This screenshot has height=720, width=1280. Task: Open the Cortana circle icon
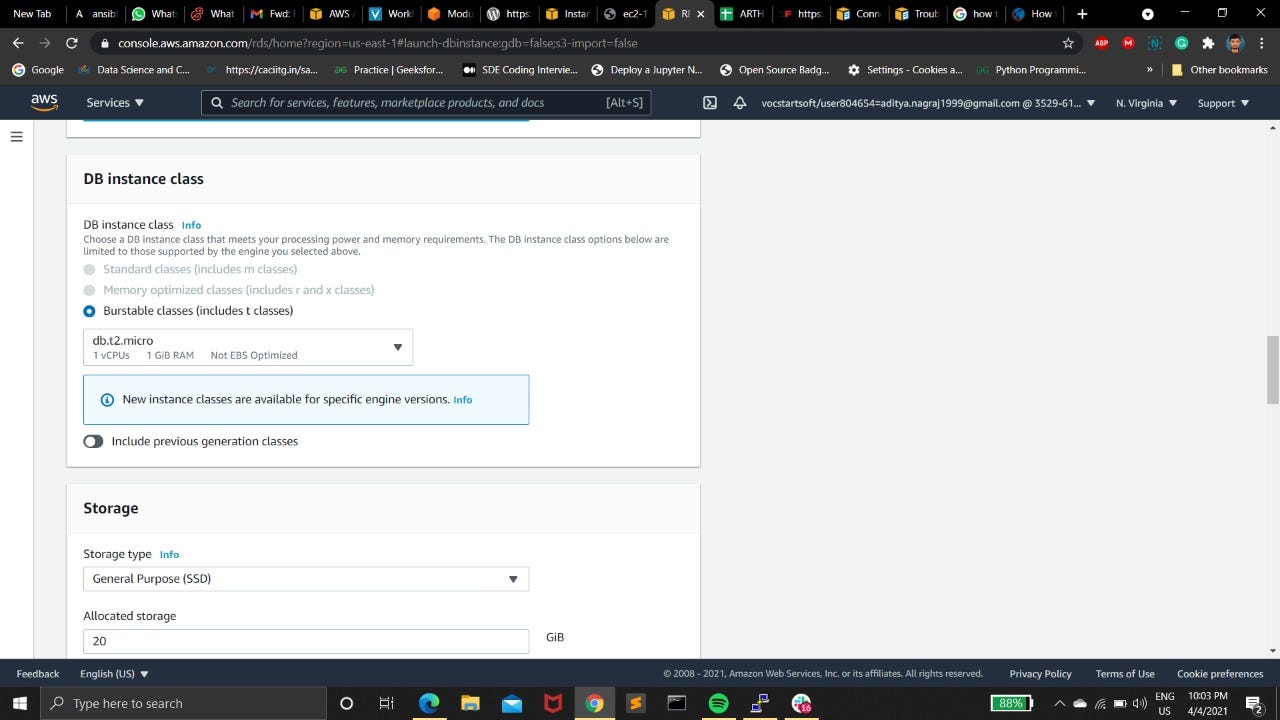coord(346,703)
